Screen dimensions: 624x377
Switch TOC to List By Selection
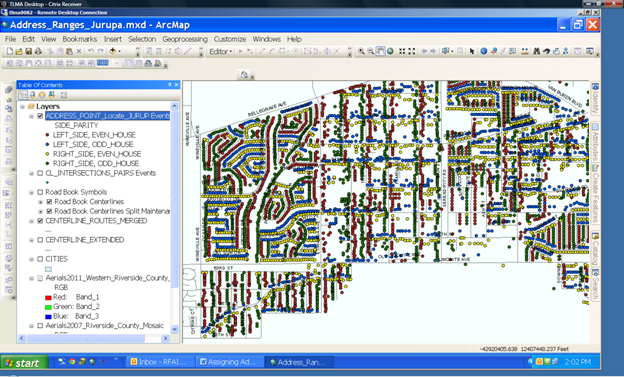pos(51,95)
